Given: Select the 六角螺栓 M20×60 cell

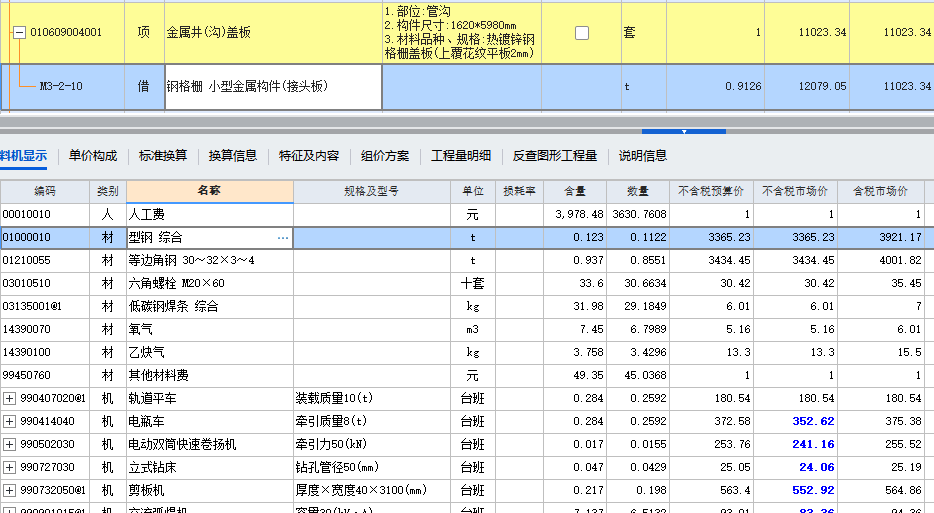Looking at the screenshot, I should [x=210, y=284].
